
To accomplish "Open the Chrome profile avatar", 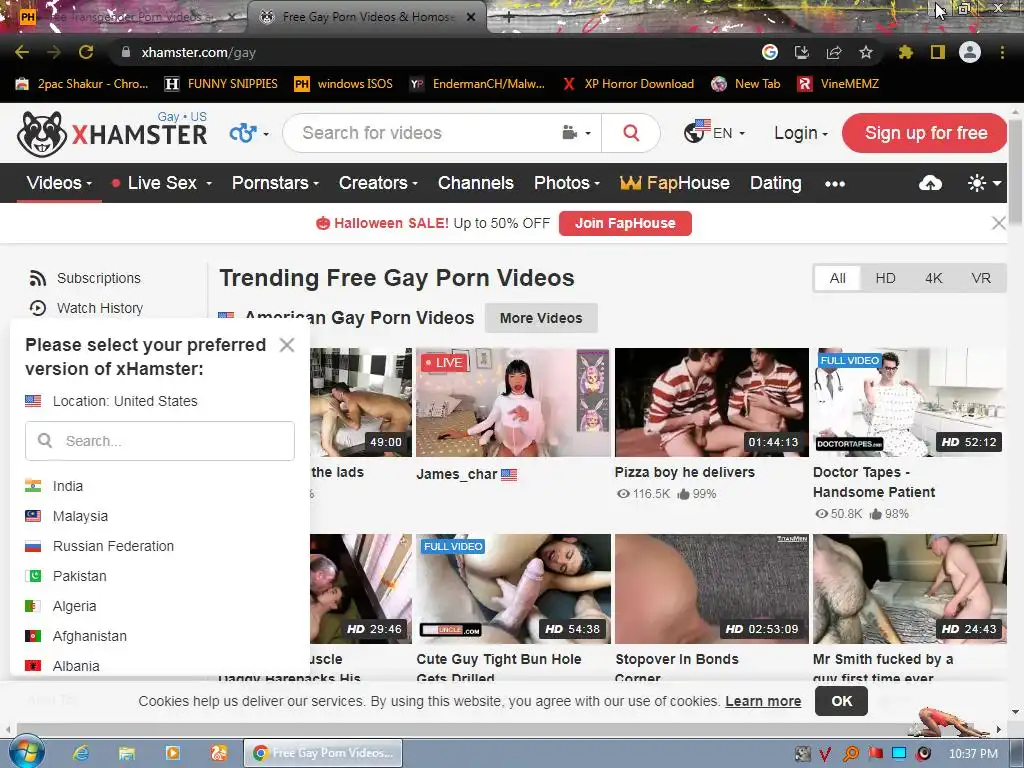I will tap(970, 52).
